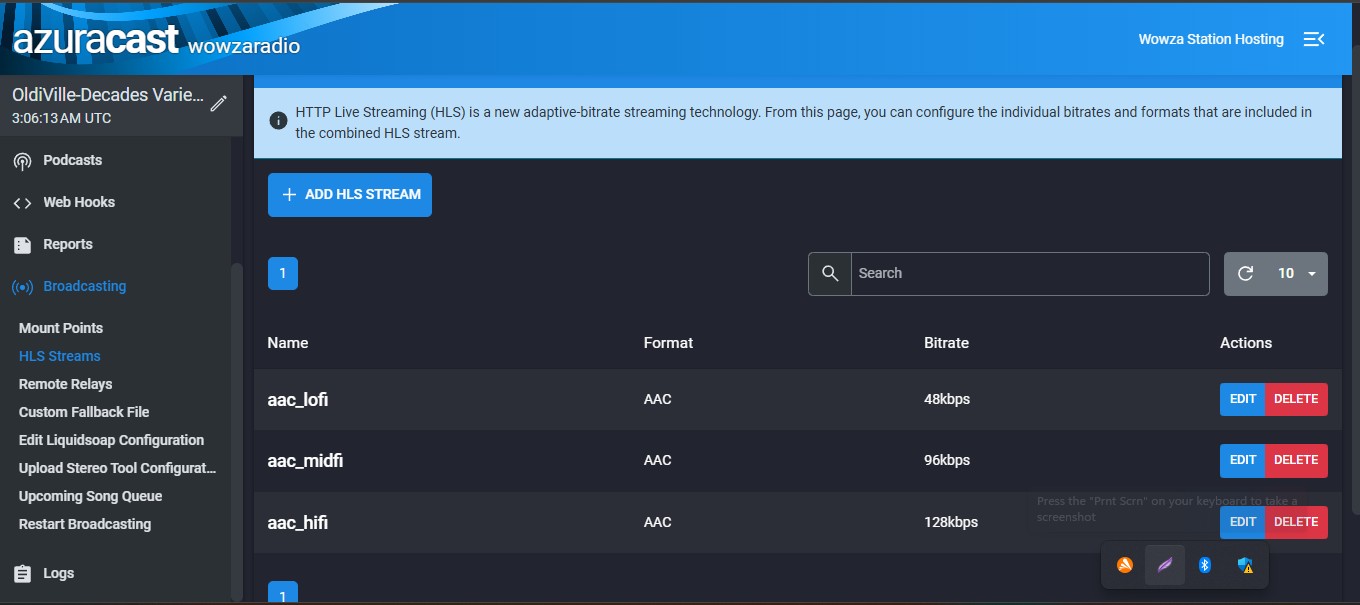Click the ADD HLS STREAM button
The height and width of the screenshot is (605, 1360).
coord(349,195)
